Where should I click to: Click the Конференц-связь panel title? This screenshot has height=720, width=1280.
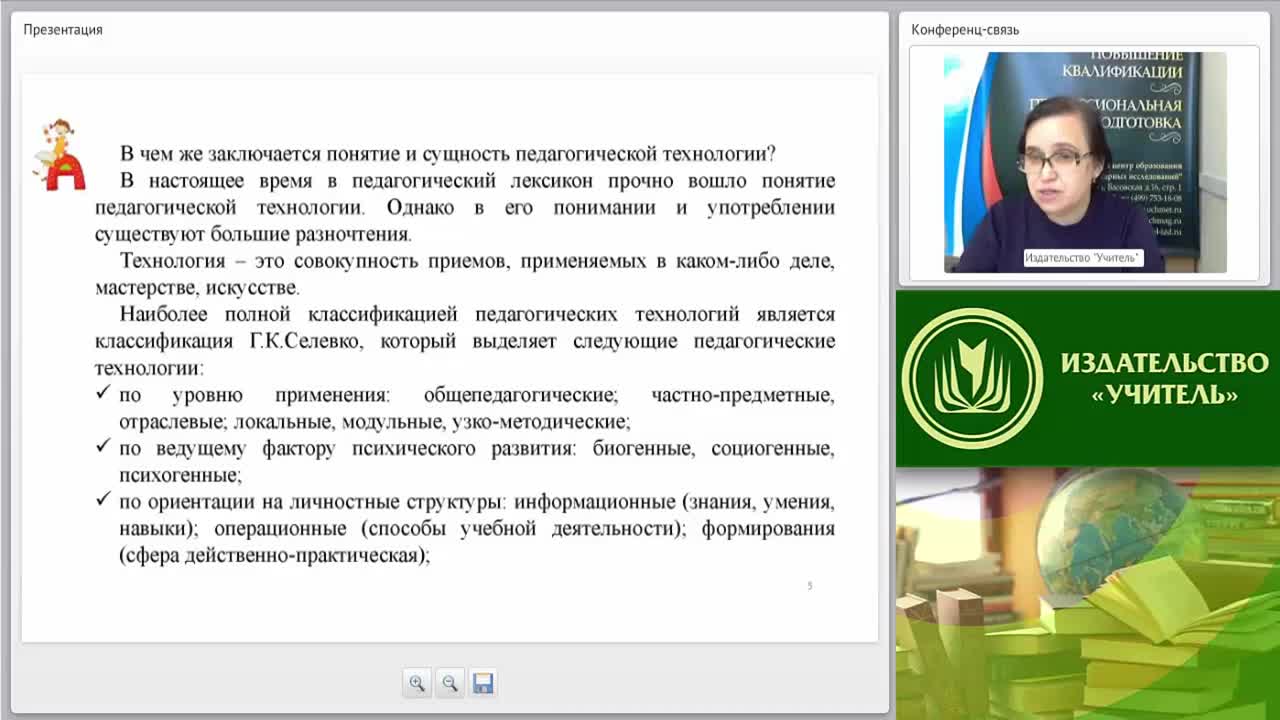point(965,29)
